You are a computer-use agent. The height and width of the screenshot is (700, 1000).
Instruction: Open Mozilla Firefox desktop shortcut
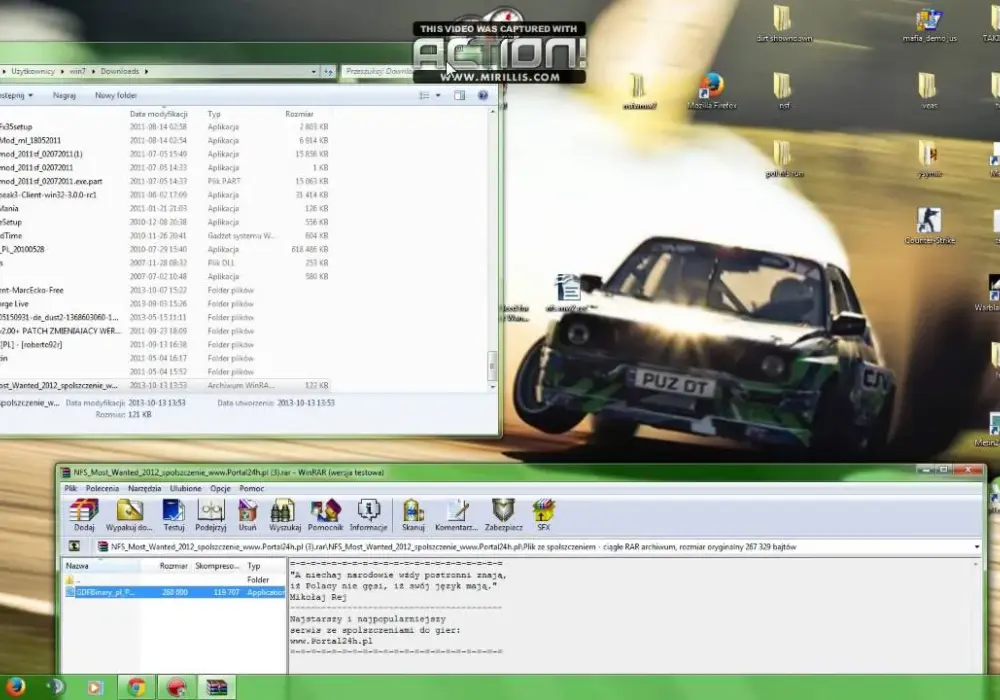[712, 91]
